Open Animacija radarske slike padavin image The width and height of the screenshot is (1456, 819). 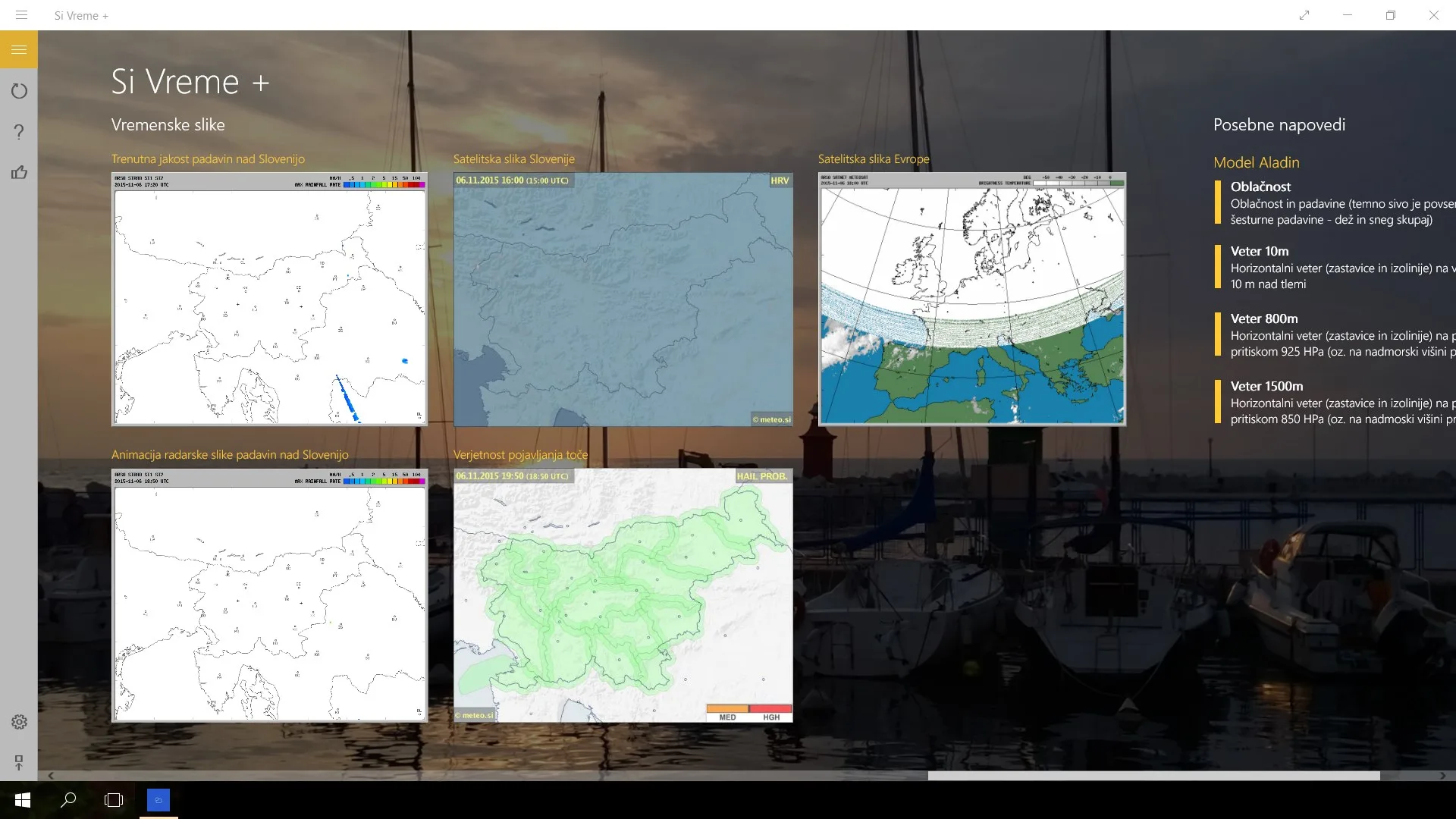(269, 595)
